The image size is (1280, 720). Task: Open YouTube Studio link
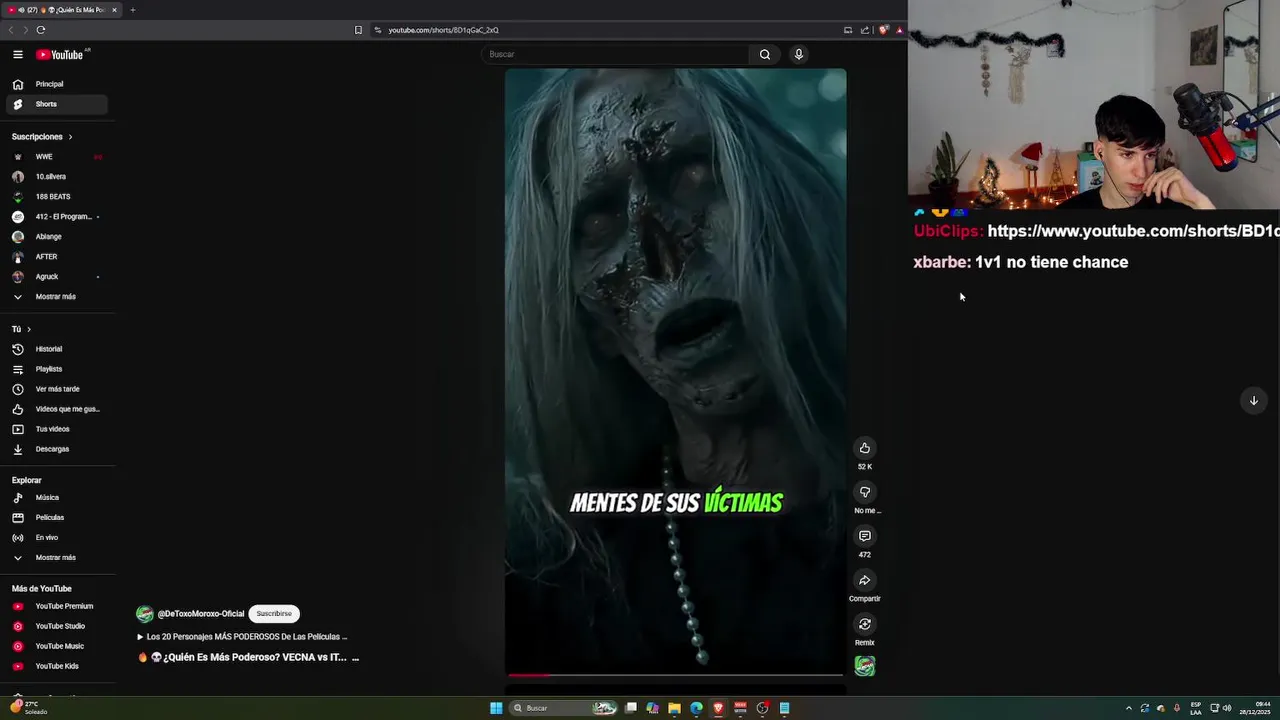click(56, 626)
